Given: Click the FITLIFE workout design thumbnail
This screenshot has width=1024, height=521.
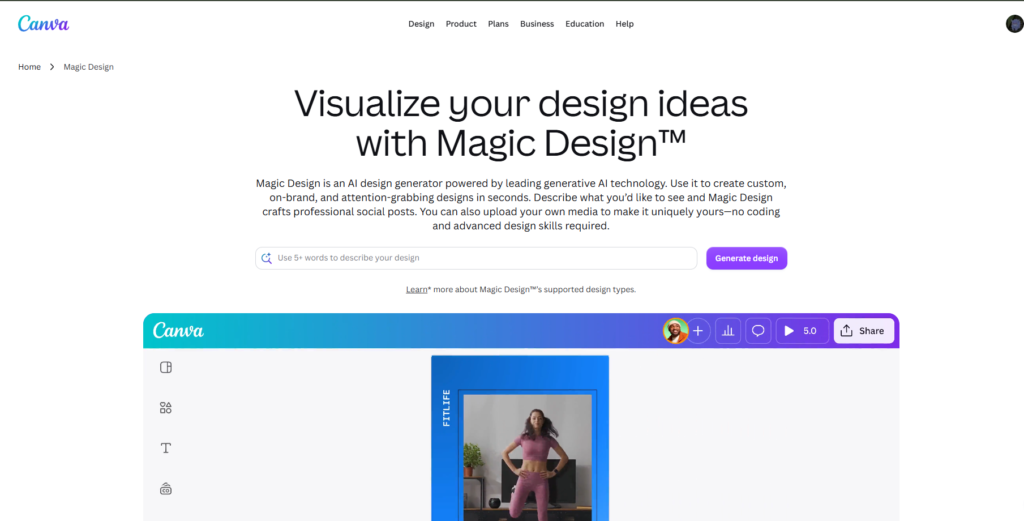Looking at the screenshot, I should click(x=520, y=438).
